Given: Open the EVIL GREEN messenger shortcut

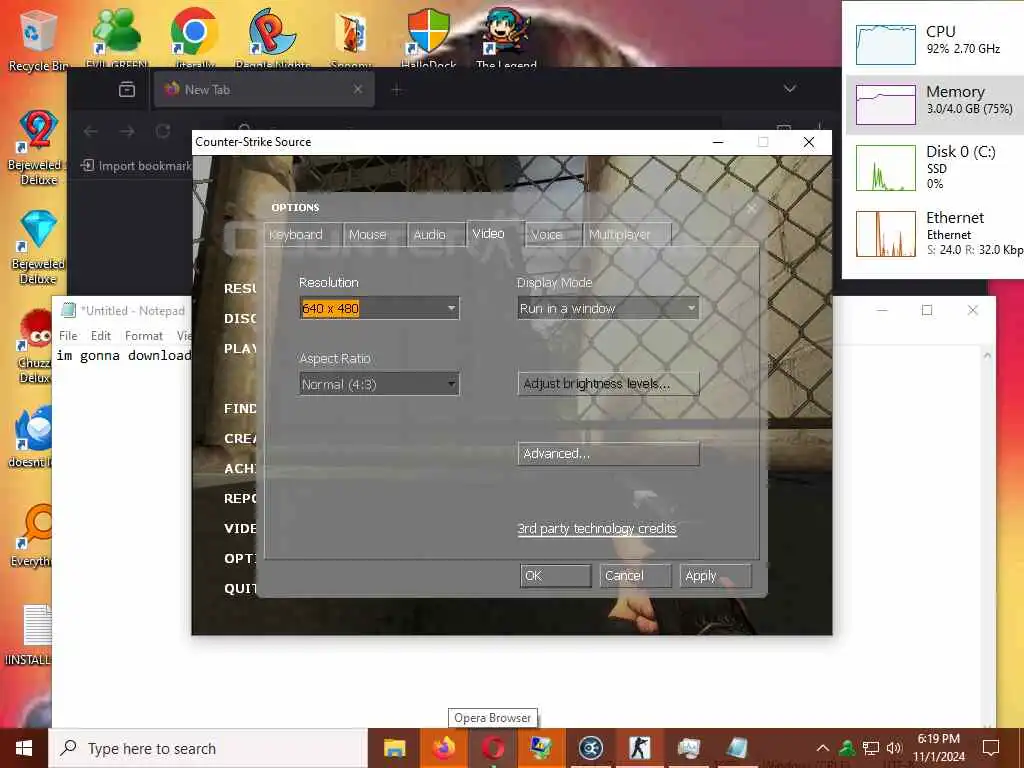Looking at the screenshot, I should click(x=116, y=38).
